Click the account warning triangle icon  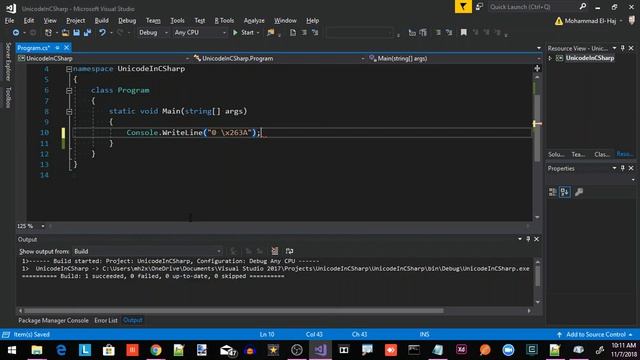point(558,21)
